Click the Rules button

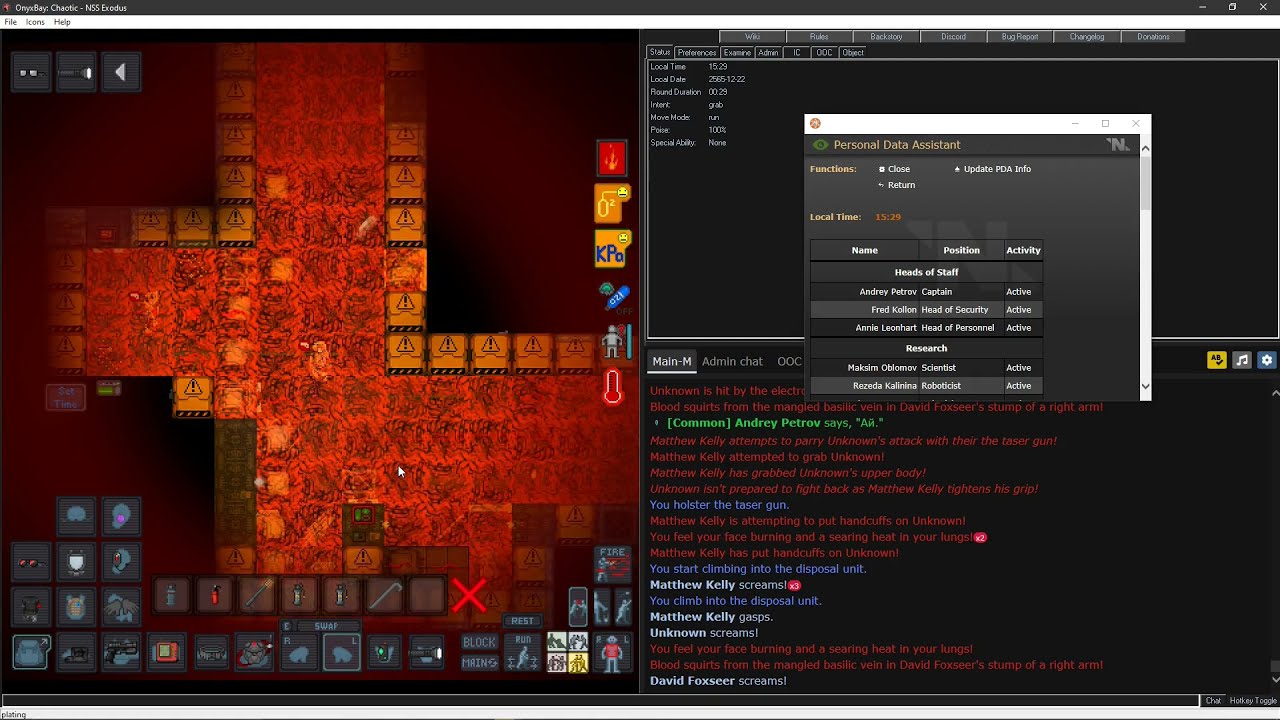pyautogui.click(x=819, y=37)
